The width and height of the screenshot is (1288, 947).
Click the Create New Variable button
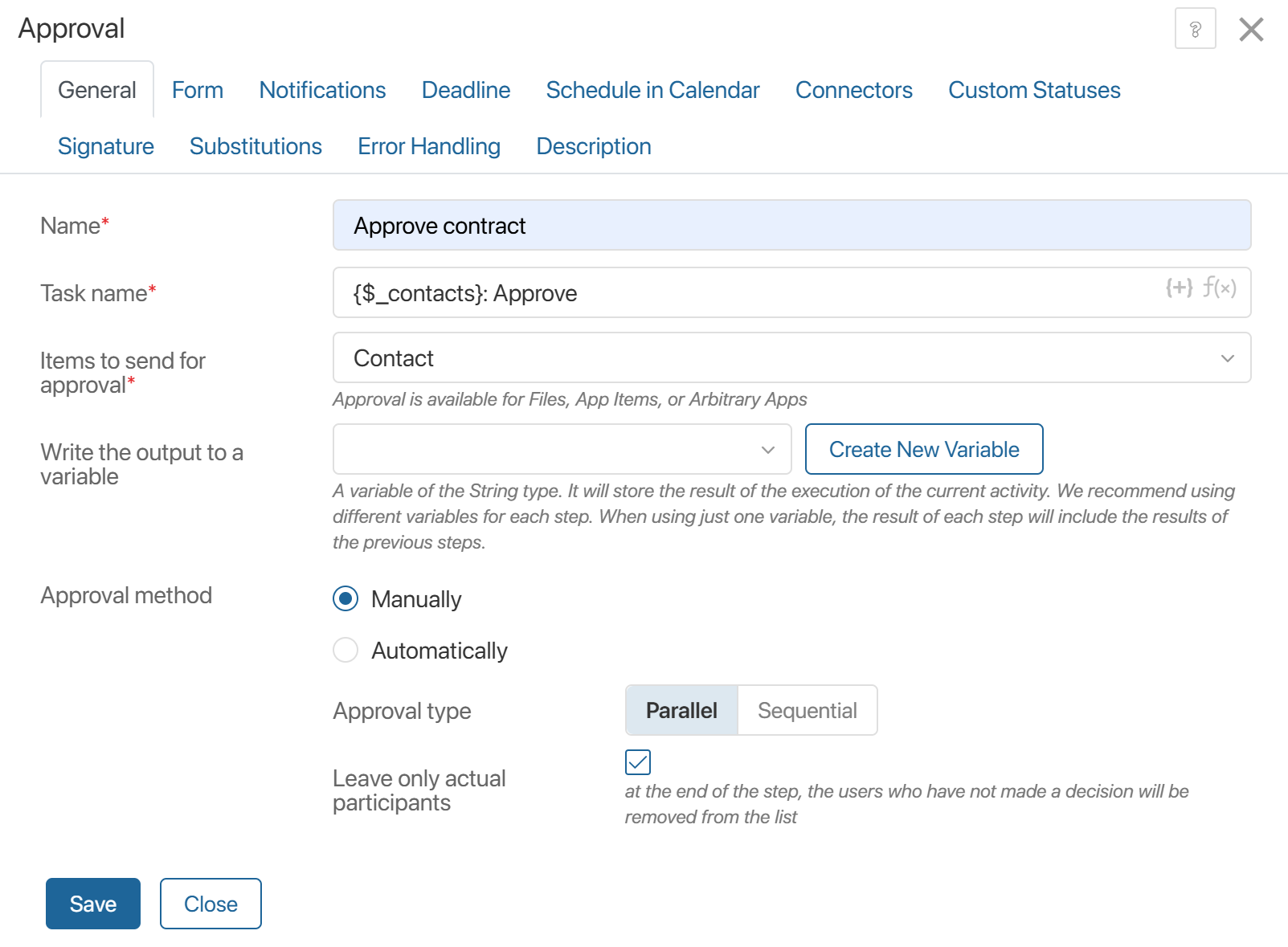click(924, 450)
